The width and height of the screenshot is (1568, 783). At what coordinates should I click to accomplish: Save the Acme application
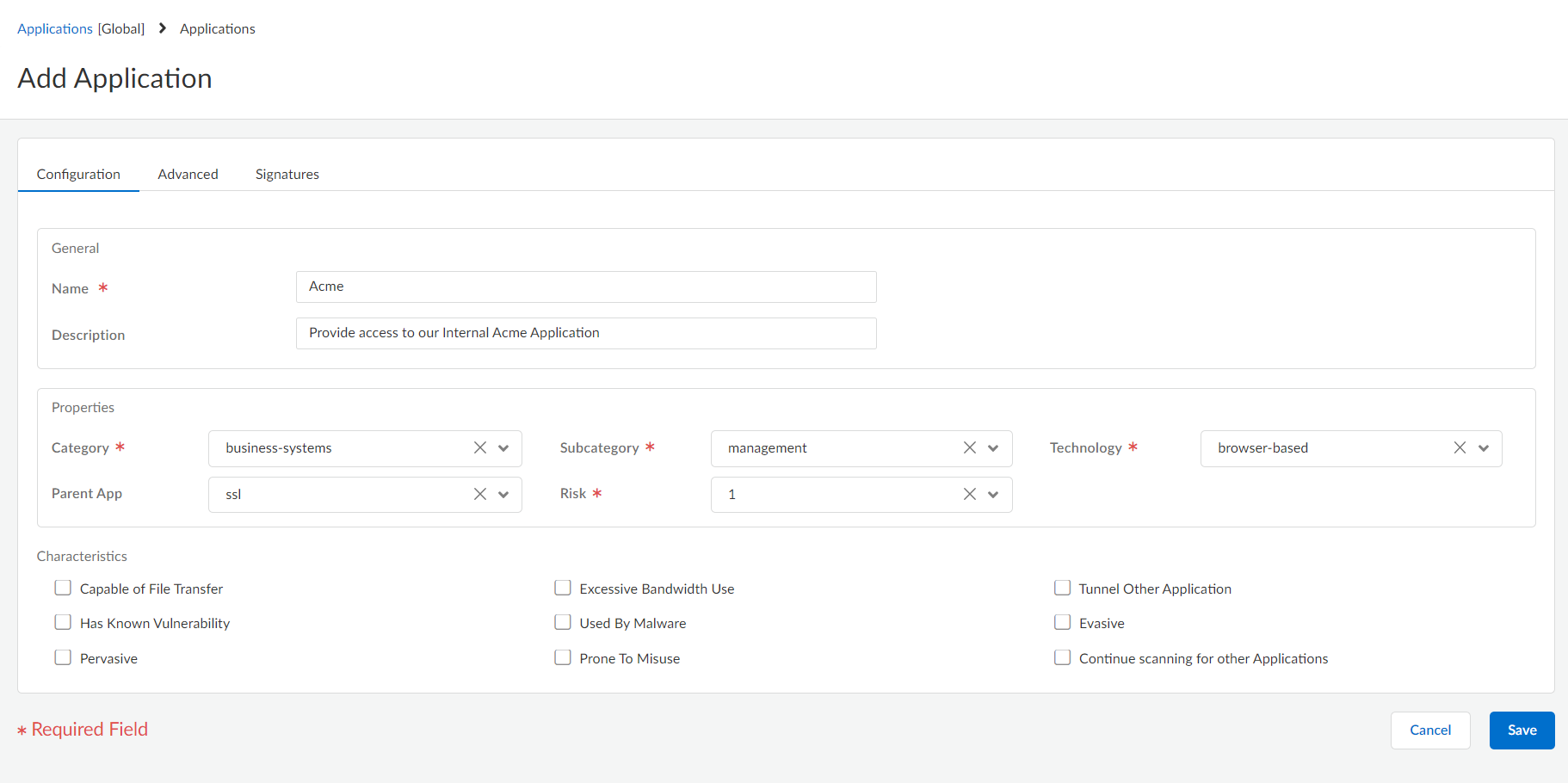tap(1522, 730)
